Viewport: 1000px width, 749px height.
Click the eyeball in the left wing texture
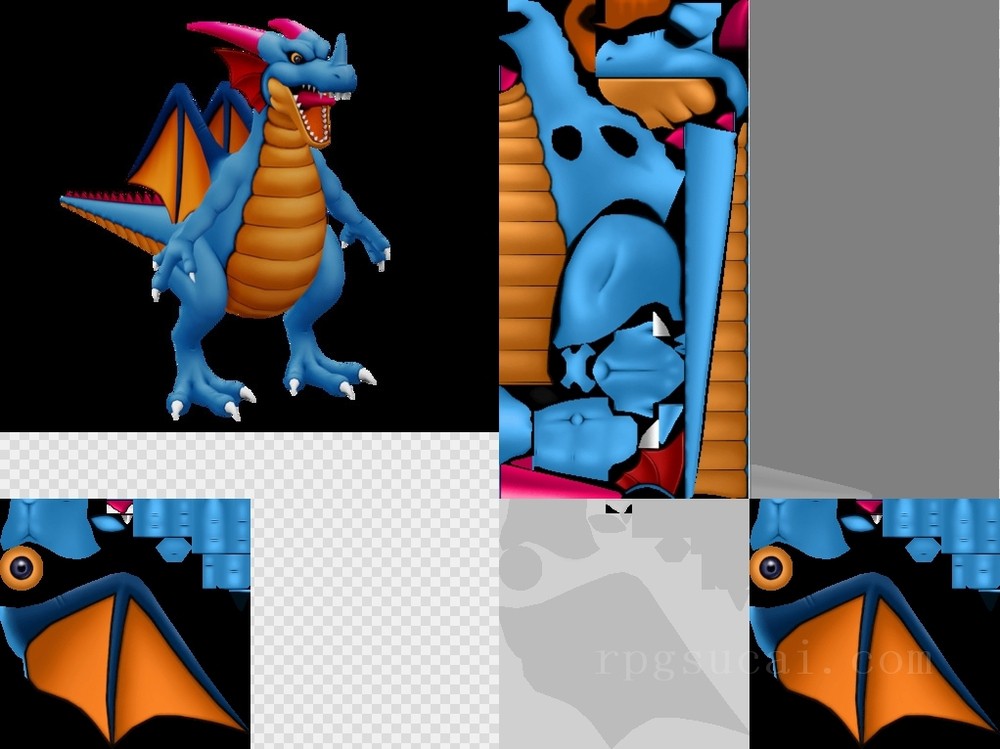coord(20,568)
